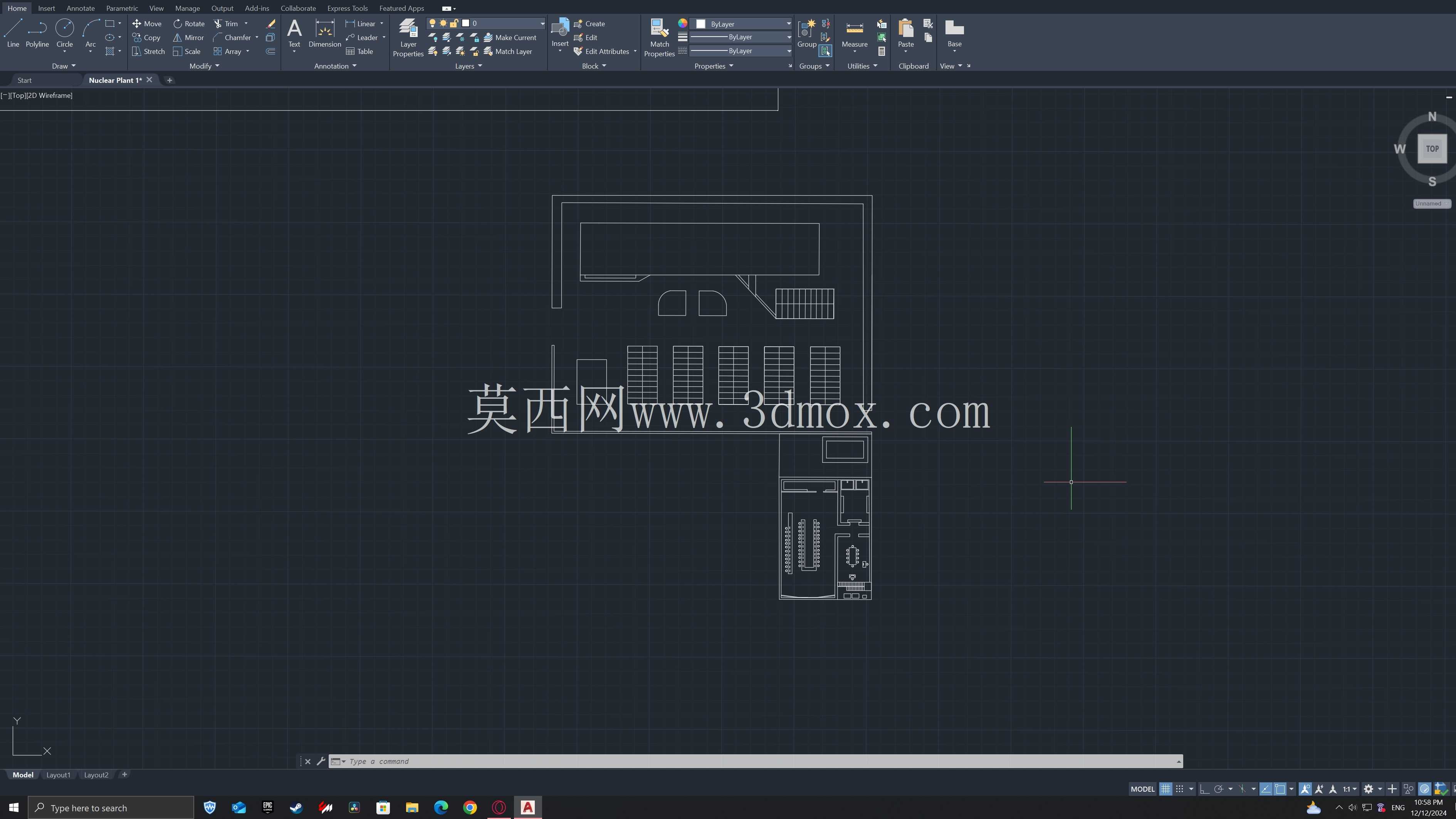This screenshot has height=819, width=1456.
Task: Click the Copy tool
Action: [x=147, y=38]
